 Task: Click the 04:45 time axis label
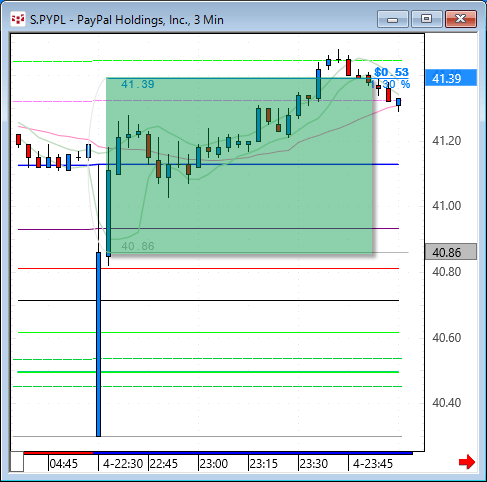(x=63, y=464)
